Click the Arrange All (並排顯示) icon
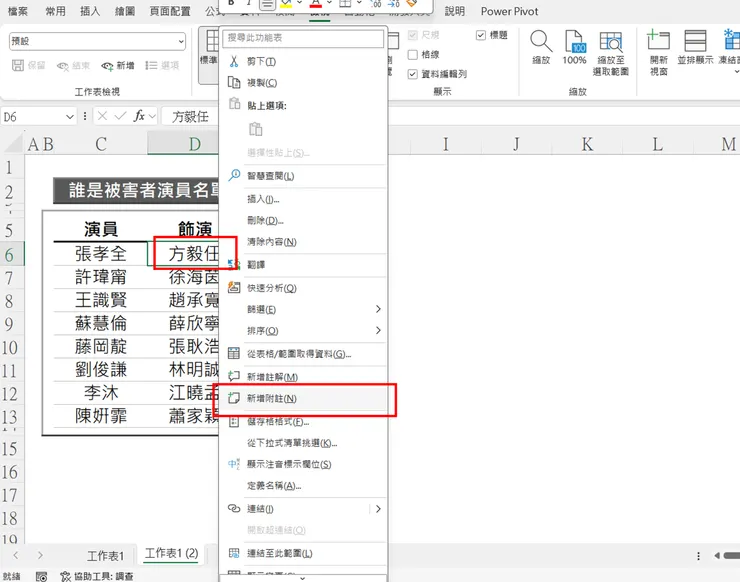Image resolution: width=740 pixels, height=582 pixels. coord(695,41)
